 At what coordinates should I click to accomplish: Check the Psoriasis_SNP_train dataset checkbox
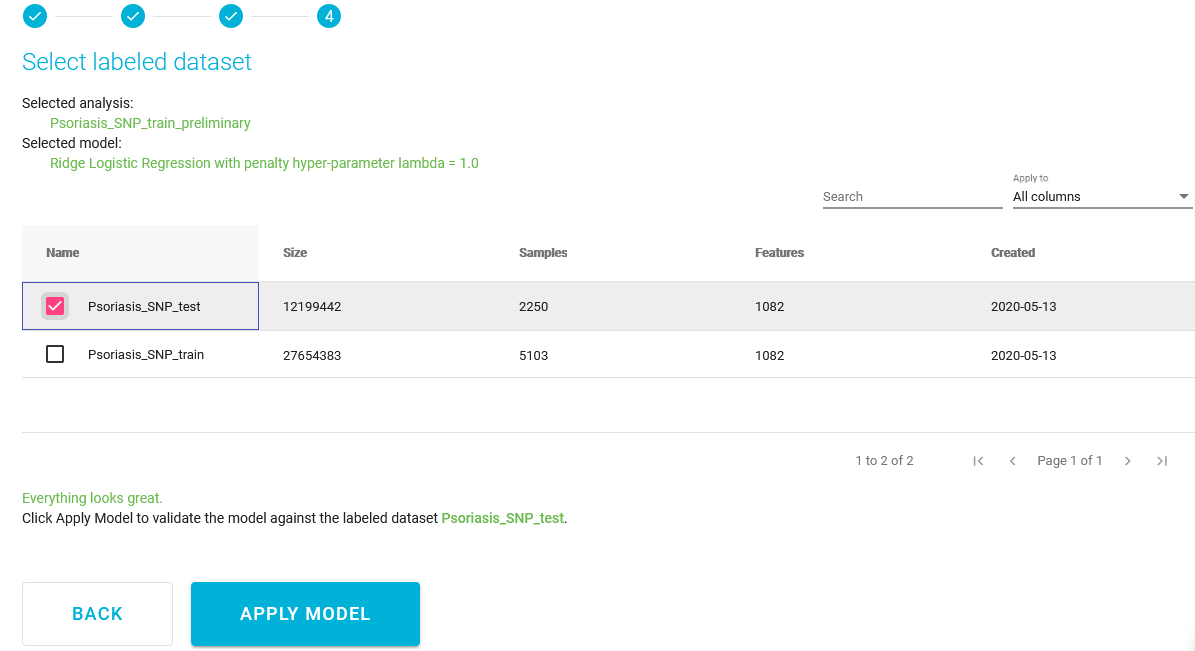click(x=55, y=354)
